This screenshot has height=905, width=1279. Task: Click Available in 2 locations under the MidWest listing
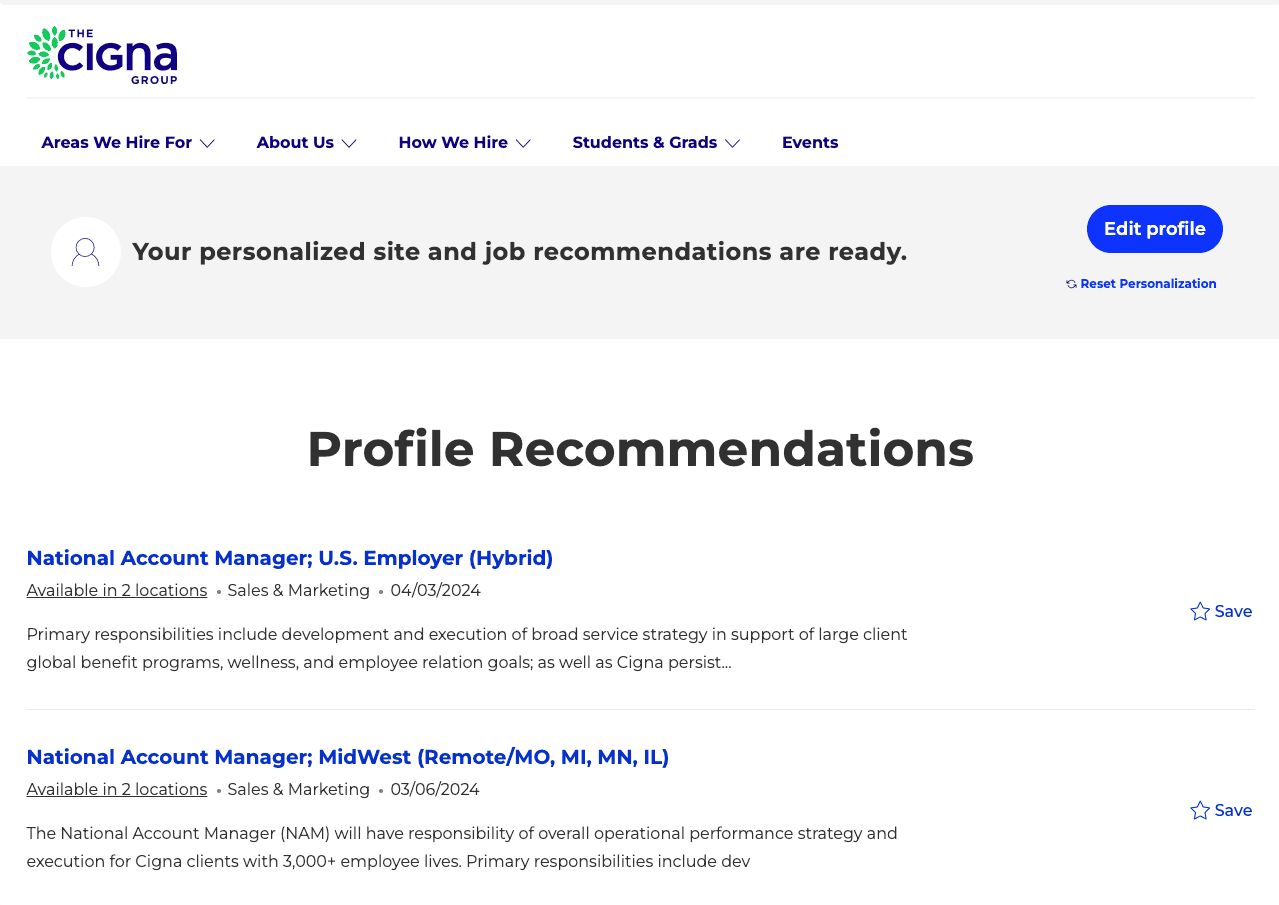116,789
